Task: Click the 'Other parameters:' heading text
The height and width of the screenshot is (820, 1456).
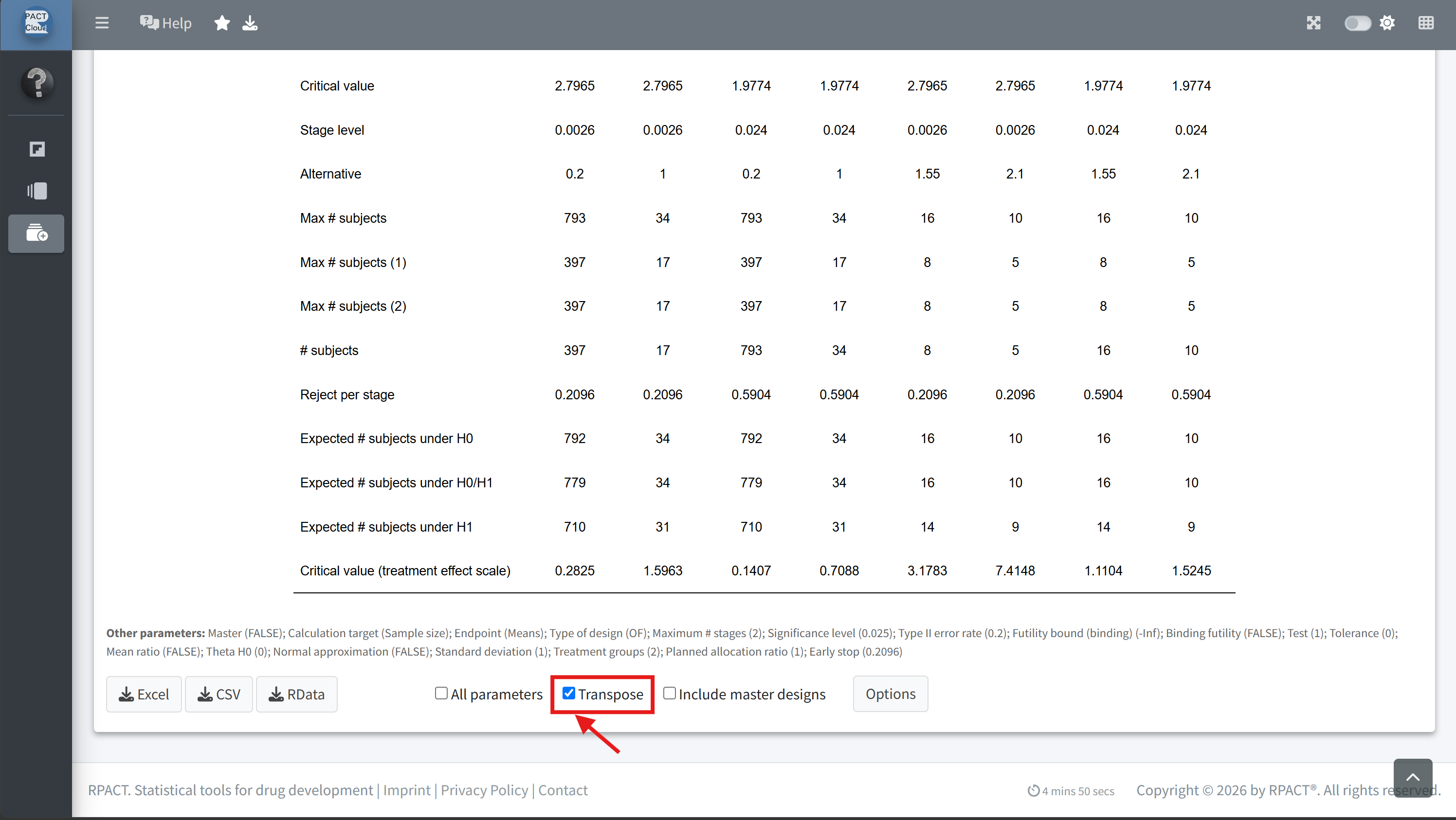Action: pos(155,633)
